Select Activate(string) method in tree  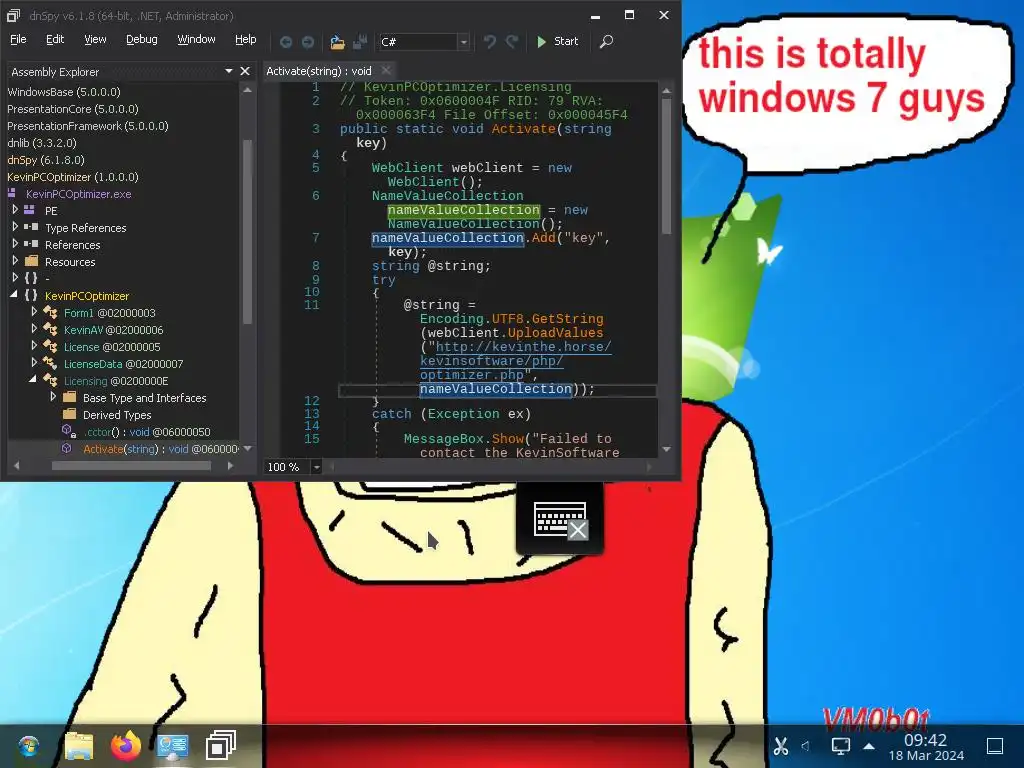pos(161,449)
